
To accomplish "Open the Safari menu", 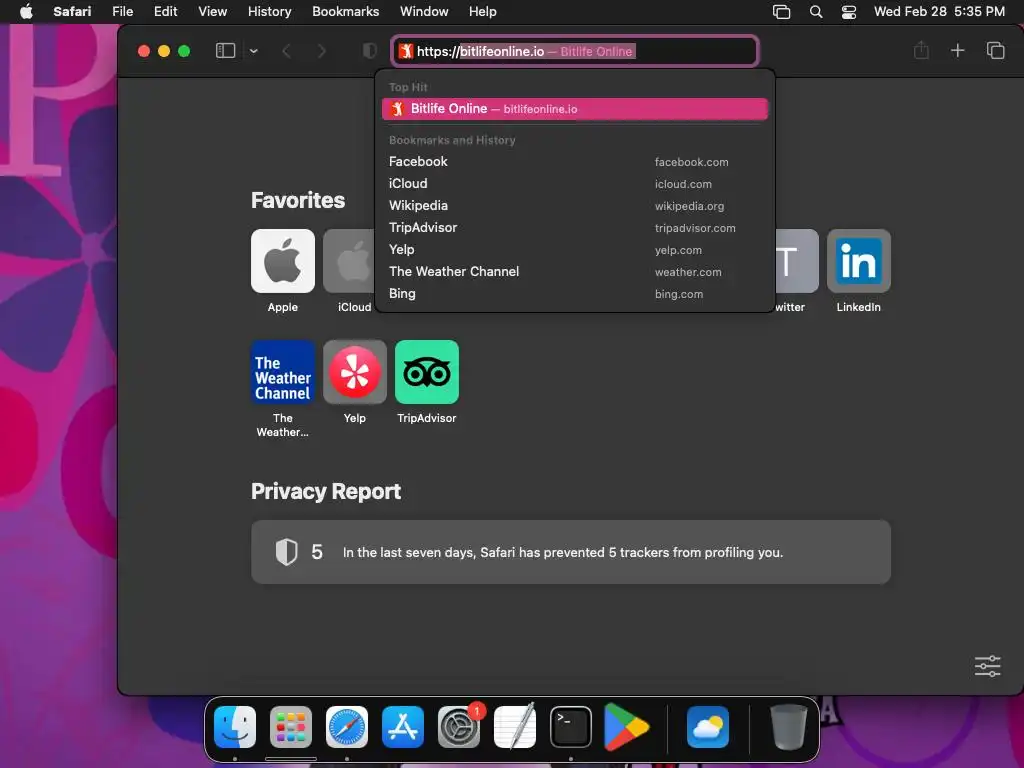I will coord(72,12).
